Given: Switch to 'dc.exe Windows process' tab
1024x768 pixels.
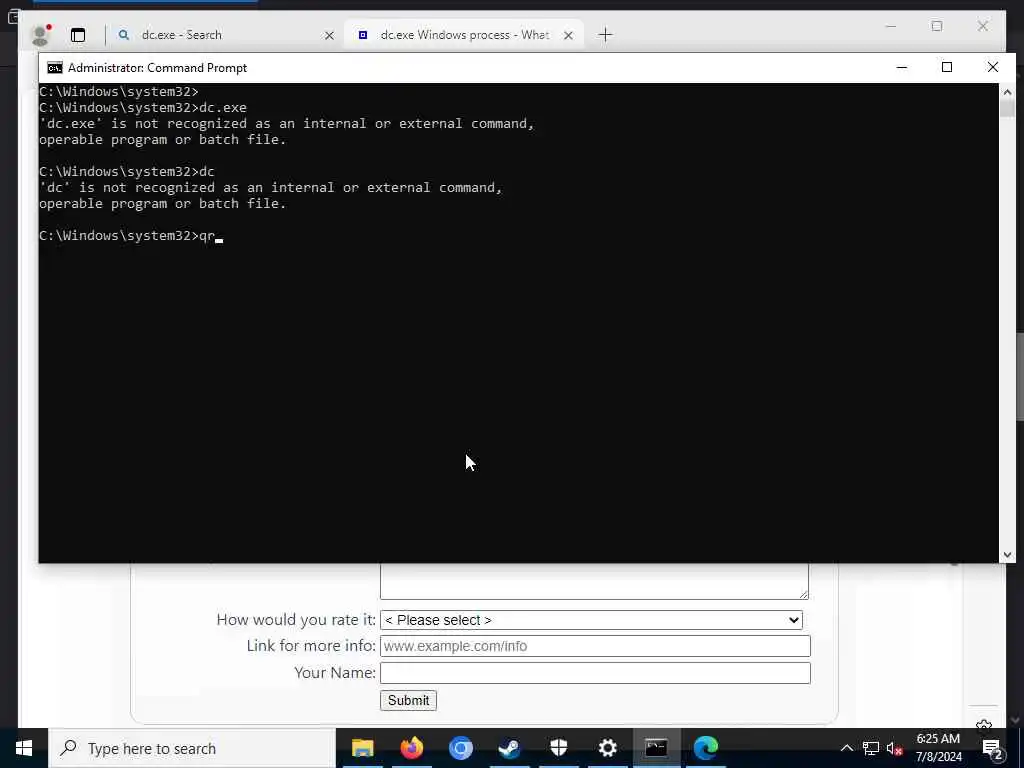Looking at the screenshot, I should point(464,35).
